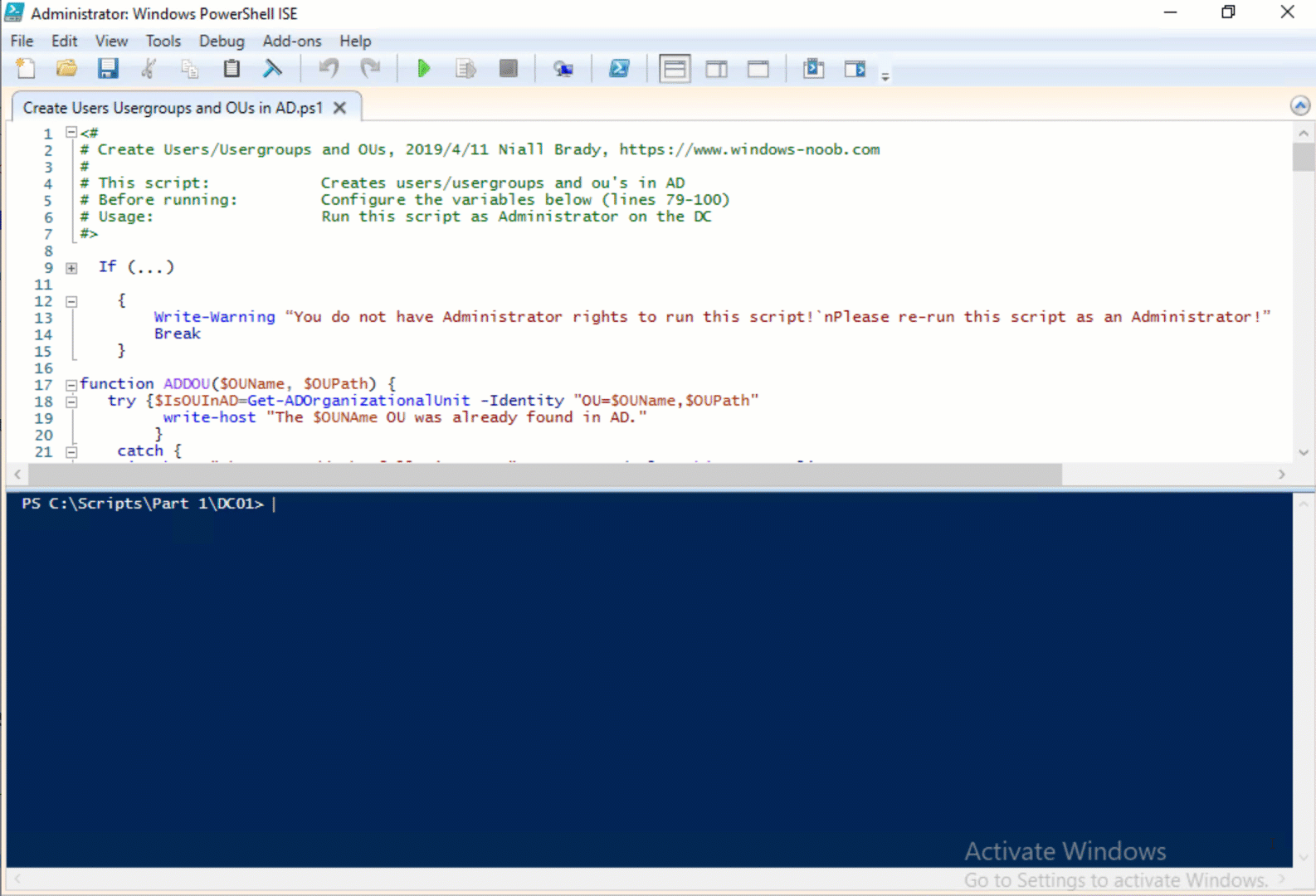1316x896 pixels.
Task: Click the PowerShell ISE title bar icon
Action: click(14, 12)
